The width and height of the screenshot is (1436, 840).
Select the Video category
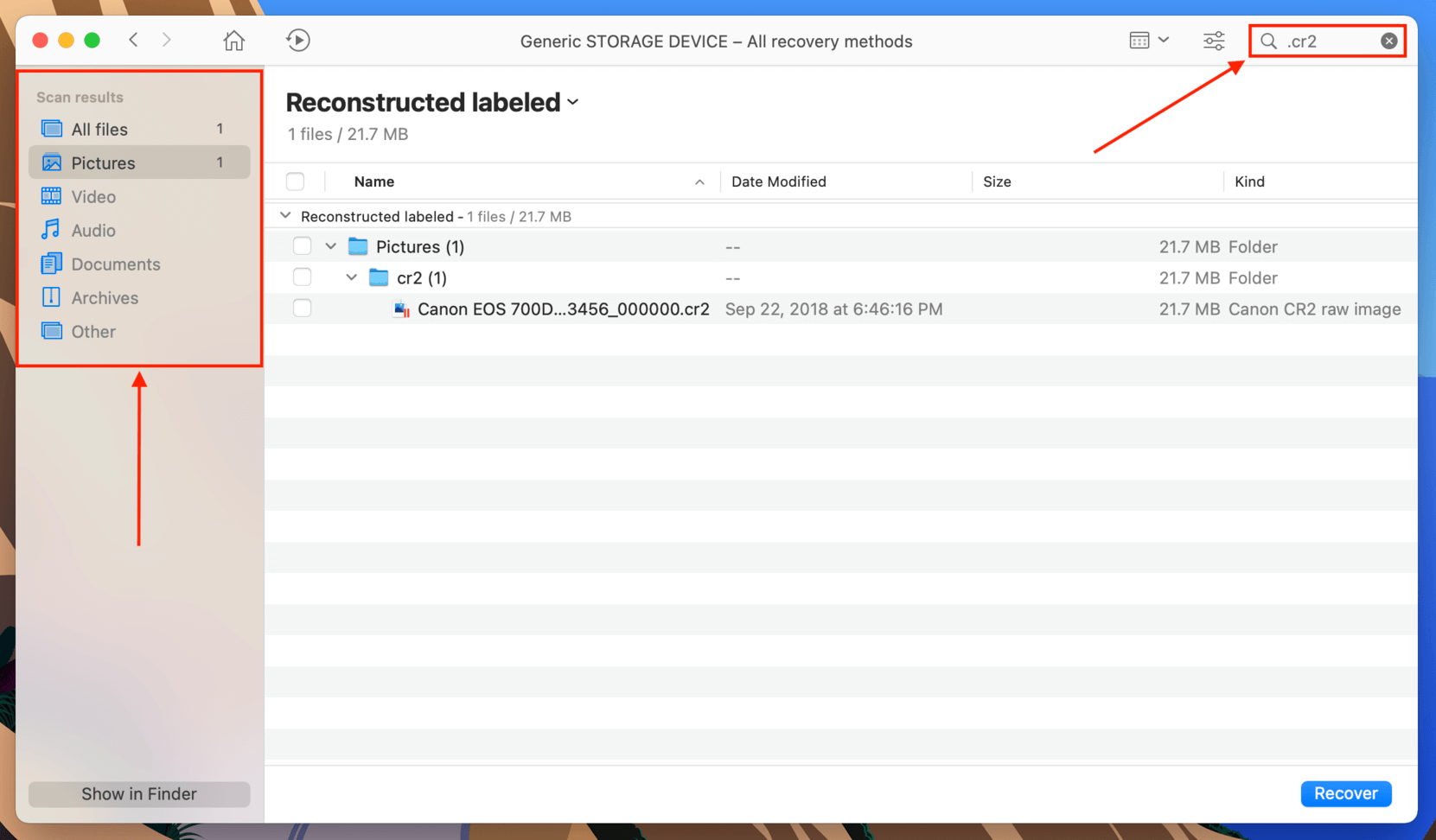[139, 196]
